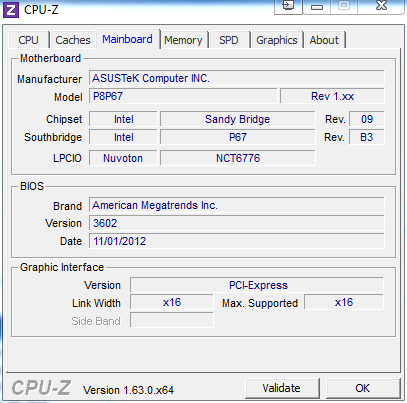407x403 pixels.
Task: Click the Link Width label
Action: [x=96, y=303]
